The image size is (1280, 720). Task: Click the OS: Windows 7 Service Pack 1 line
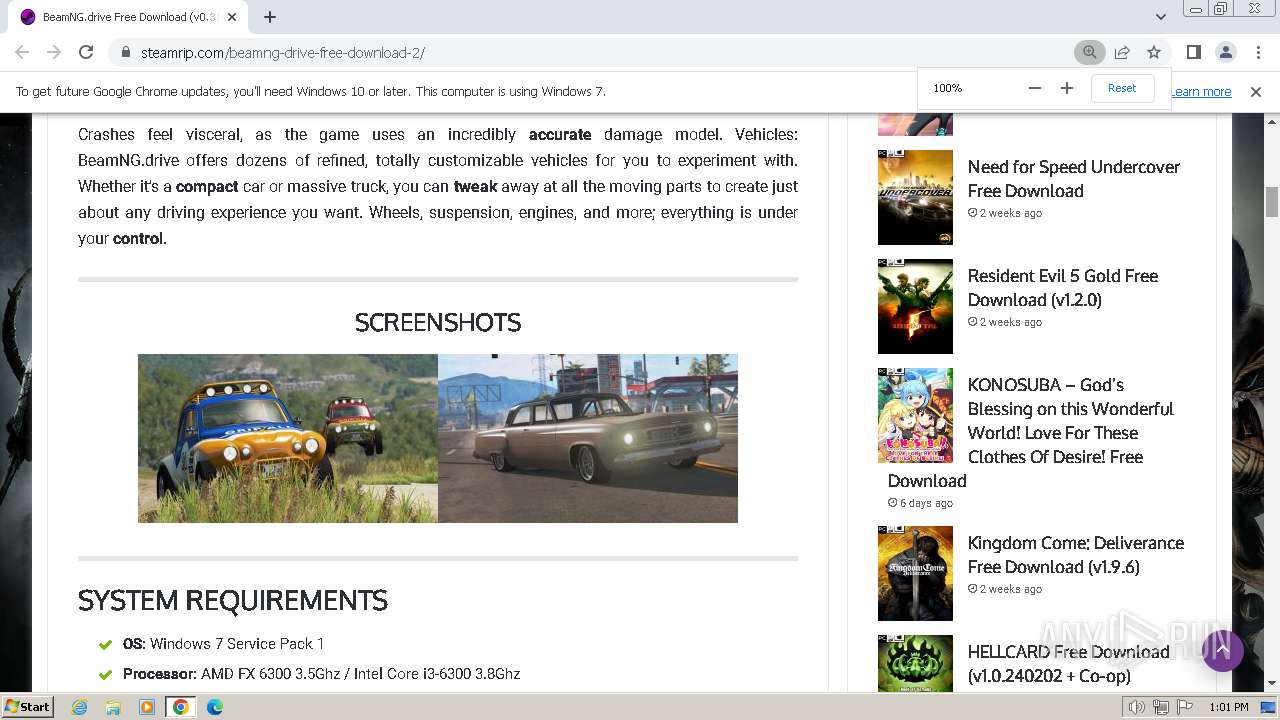(223, 644)
